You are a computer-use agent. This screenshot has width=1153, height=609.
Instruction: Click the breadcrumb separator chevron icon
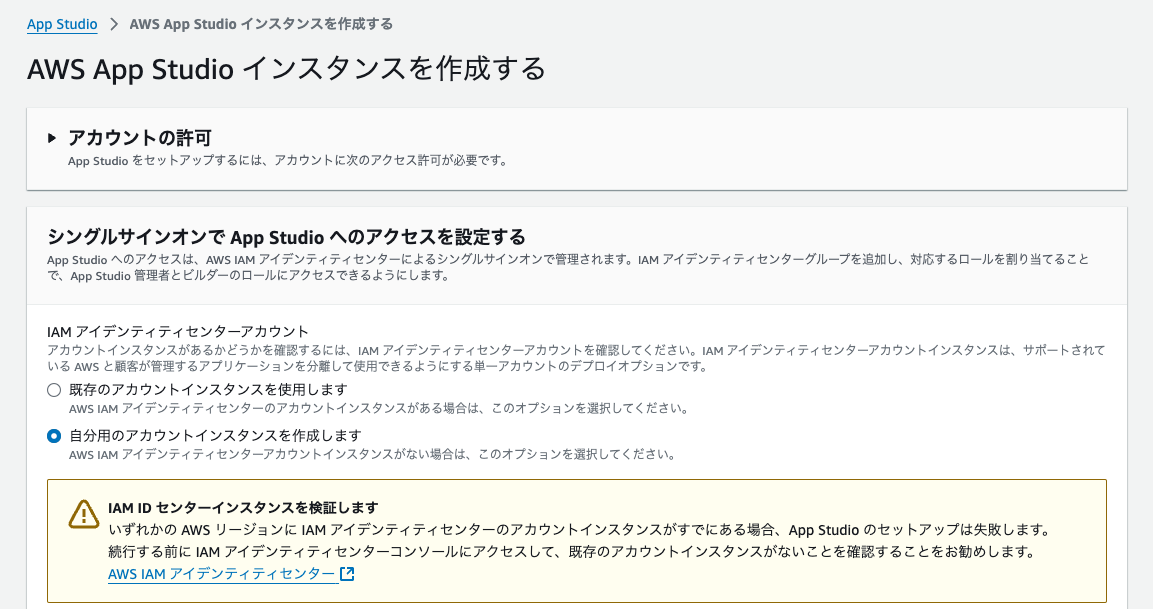(113, 24)
